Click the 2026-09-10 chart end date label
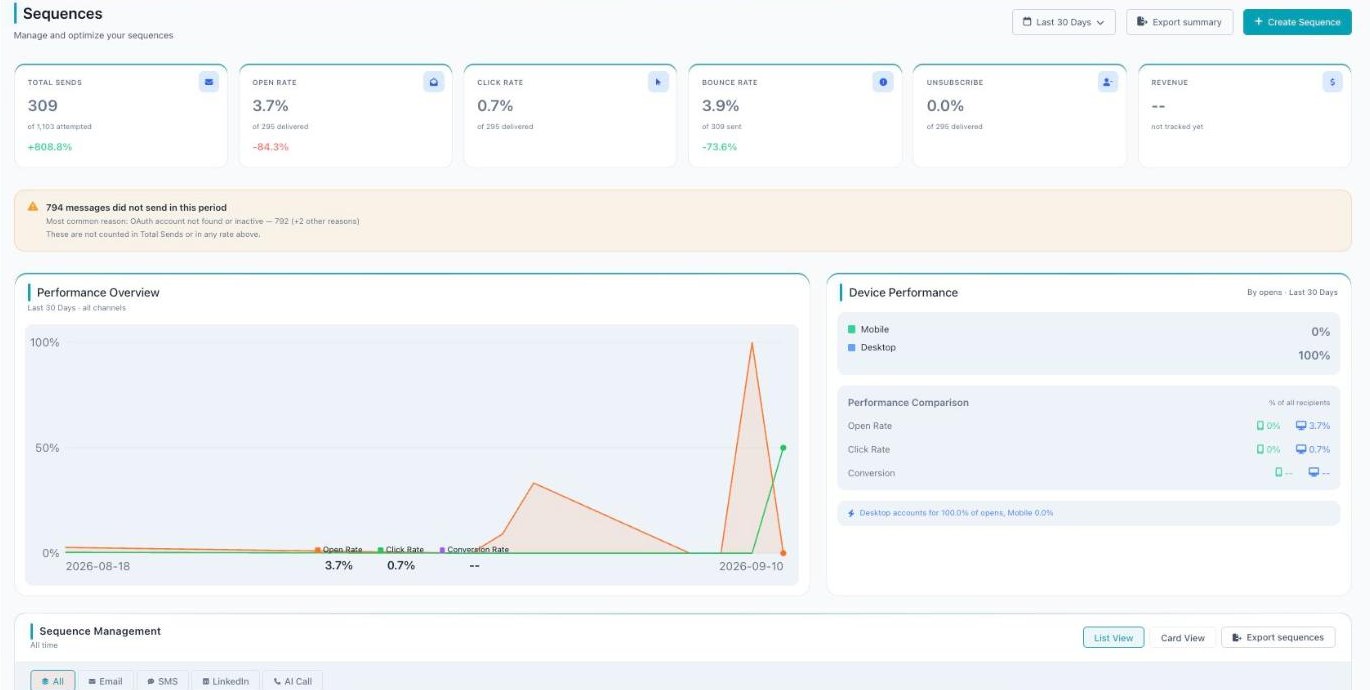 (x=751, y=566)
